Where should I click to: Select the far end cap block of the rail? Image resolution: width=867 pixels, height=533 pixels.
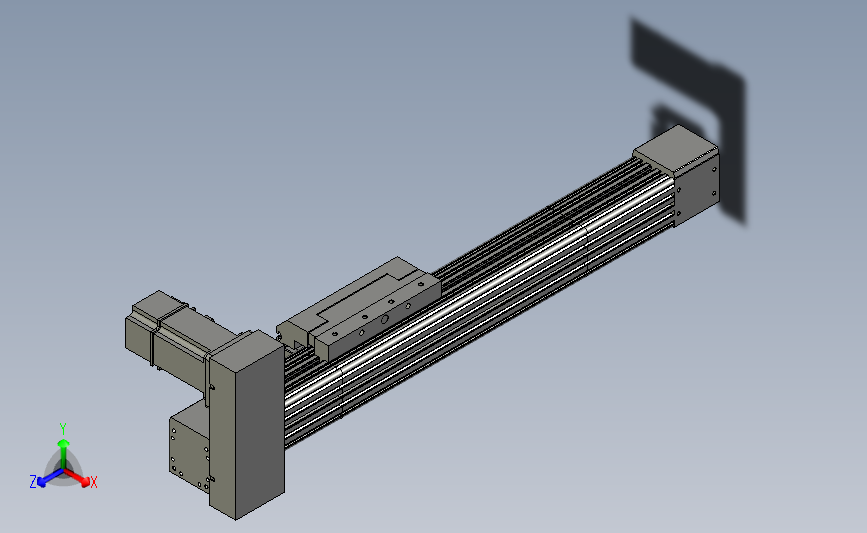pos(676,175)
